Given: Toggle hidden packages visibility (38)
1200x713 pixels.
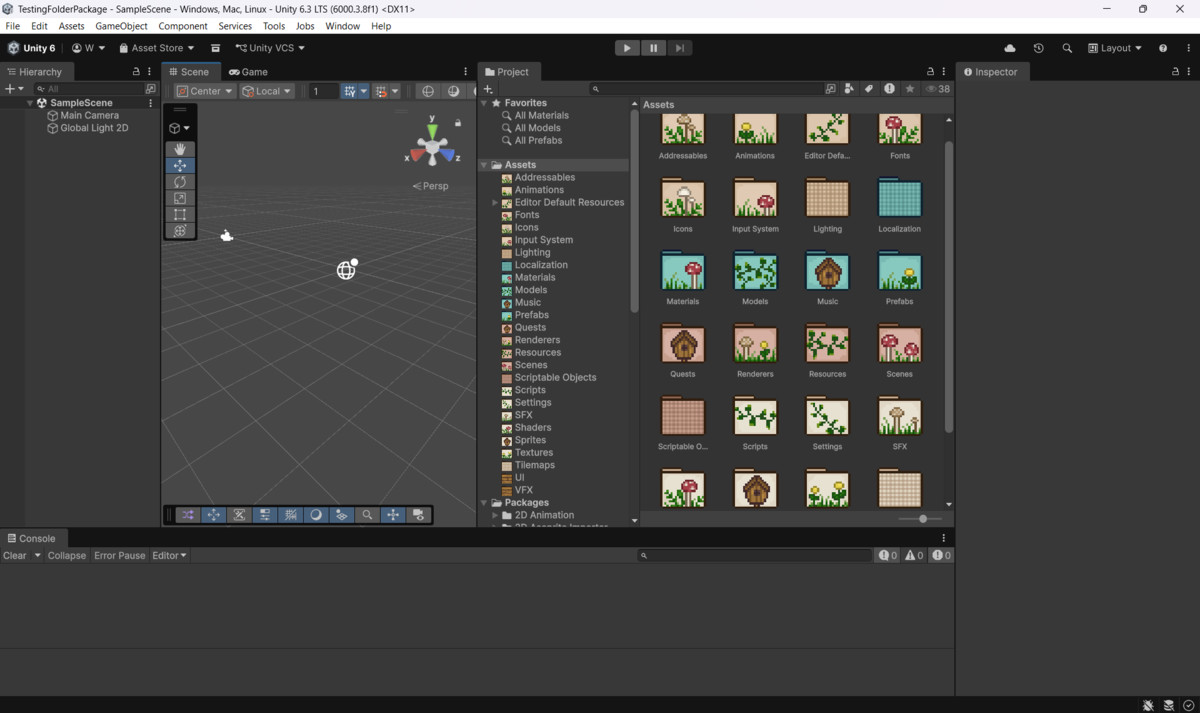Looking at the screenshot, I should [x=938, y=89].
